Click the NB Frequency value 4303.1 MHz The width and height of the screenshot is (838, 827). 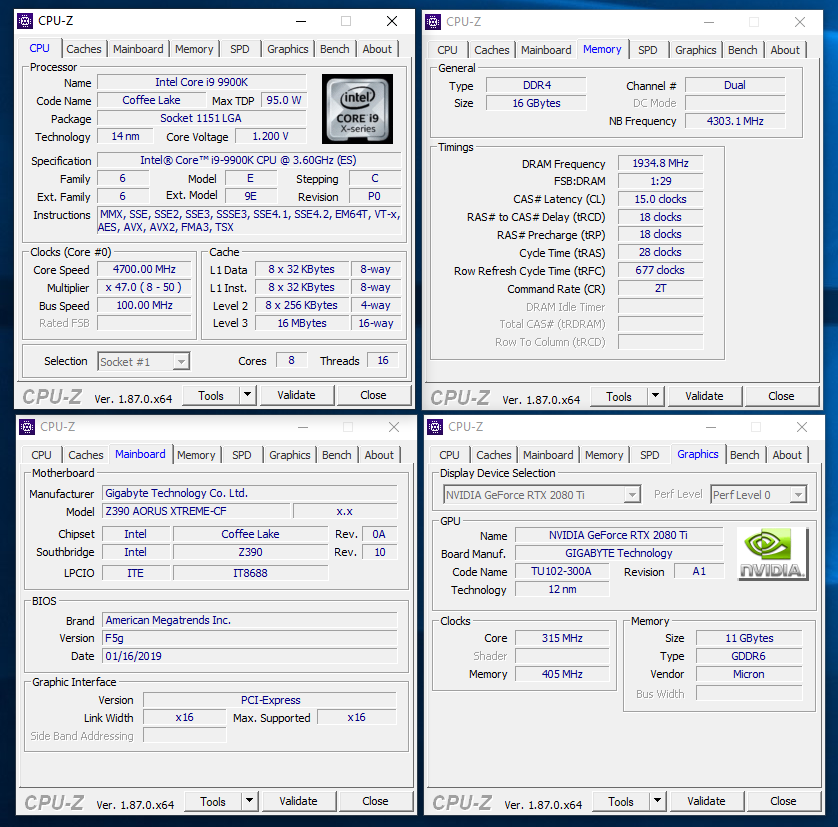click(735, 121)
